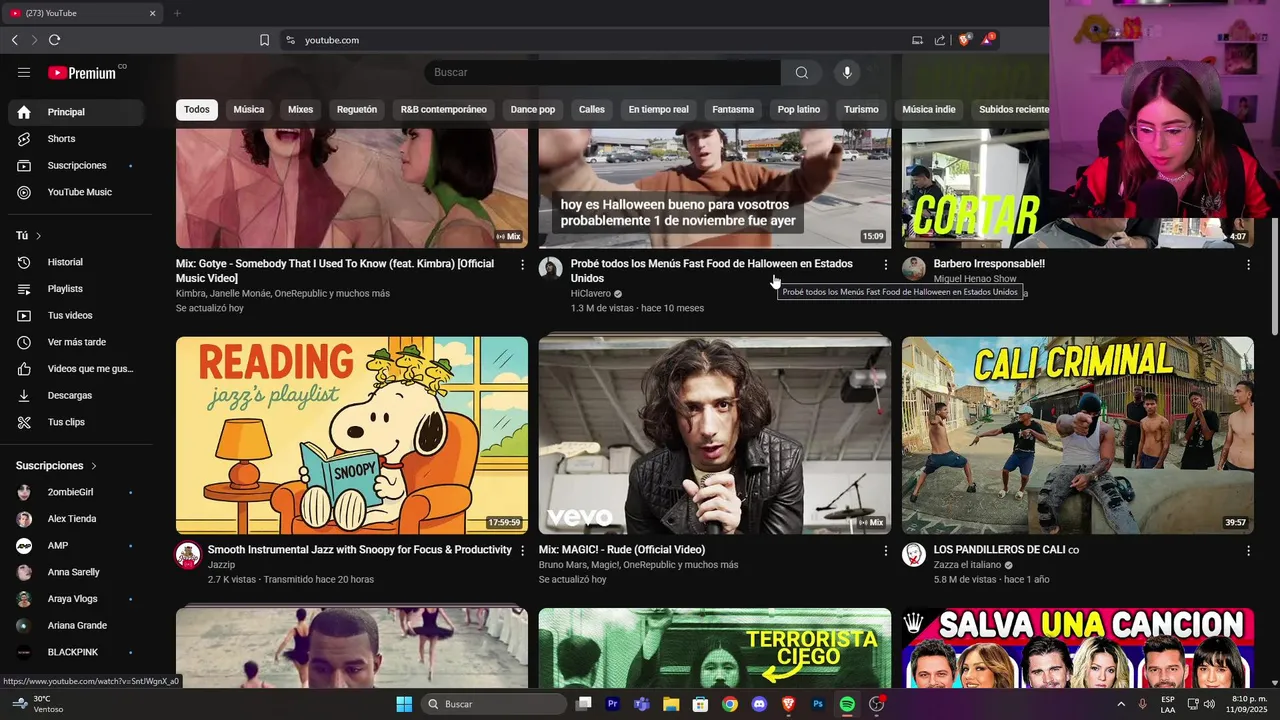This screenshot has width=1280, height=720.
Task: Select the R&B contemporáneo chip
Action: [x=444, y=110]
